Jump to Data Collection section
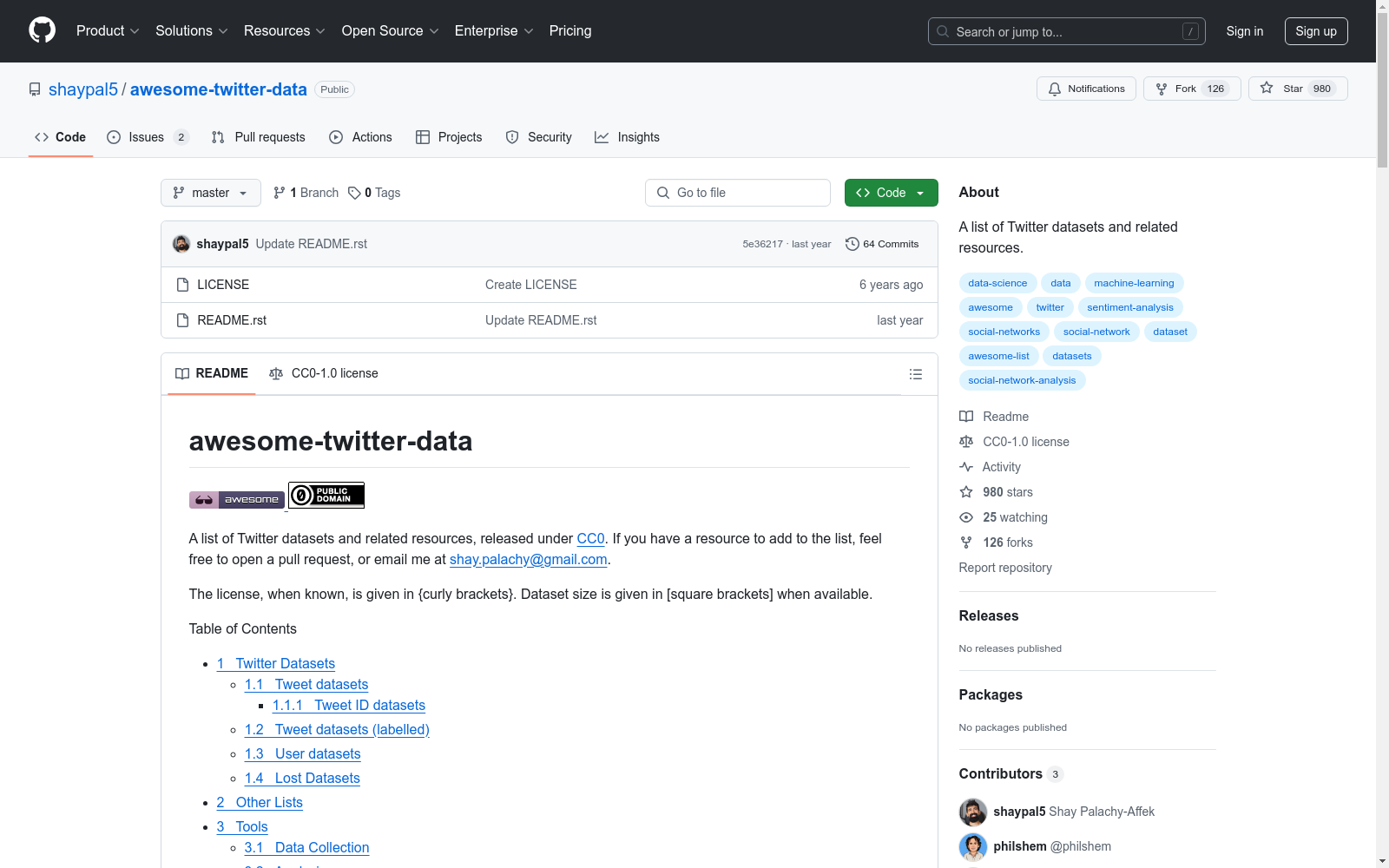The image size is (1389, 868). [307, 847]
